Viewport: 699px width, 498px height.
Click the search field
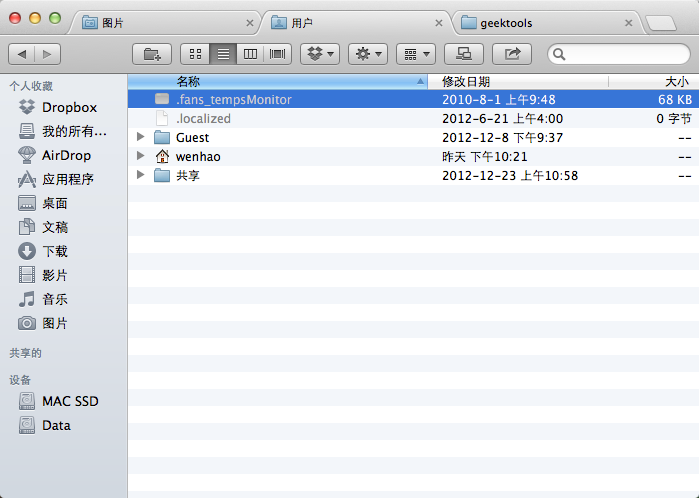coord(620,54)
